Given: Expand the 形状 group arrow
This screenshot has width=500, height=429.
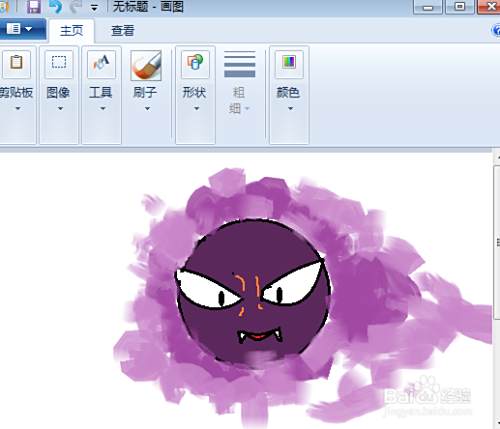Looking at the screenshot, I should point(197,108).
